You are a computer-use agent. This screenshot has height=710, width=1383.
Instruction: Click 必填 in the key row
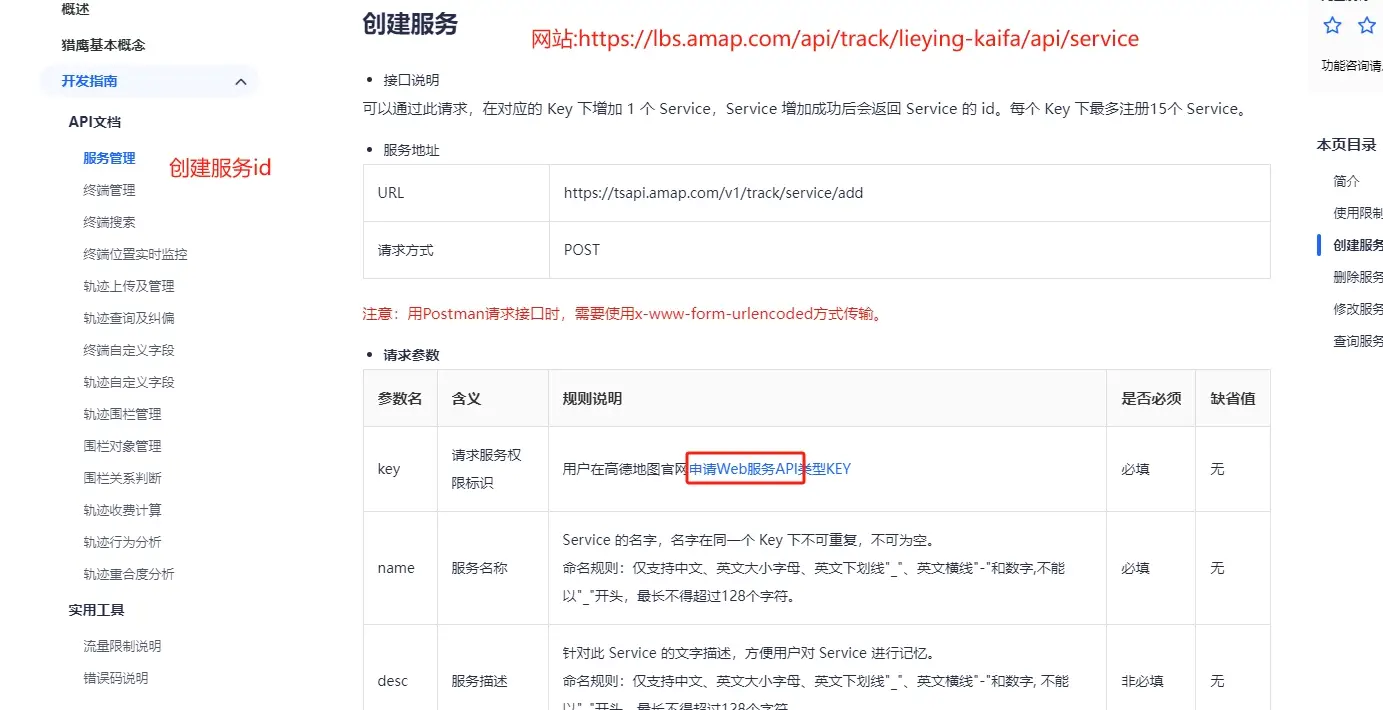click(1135, 469)
